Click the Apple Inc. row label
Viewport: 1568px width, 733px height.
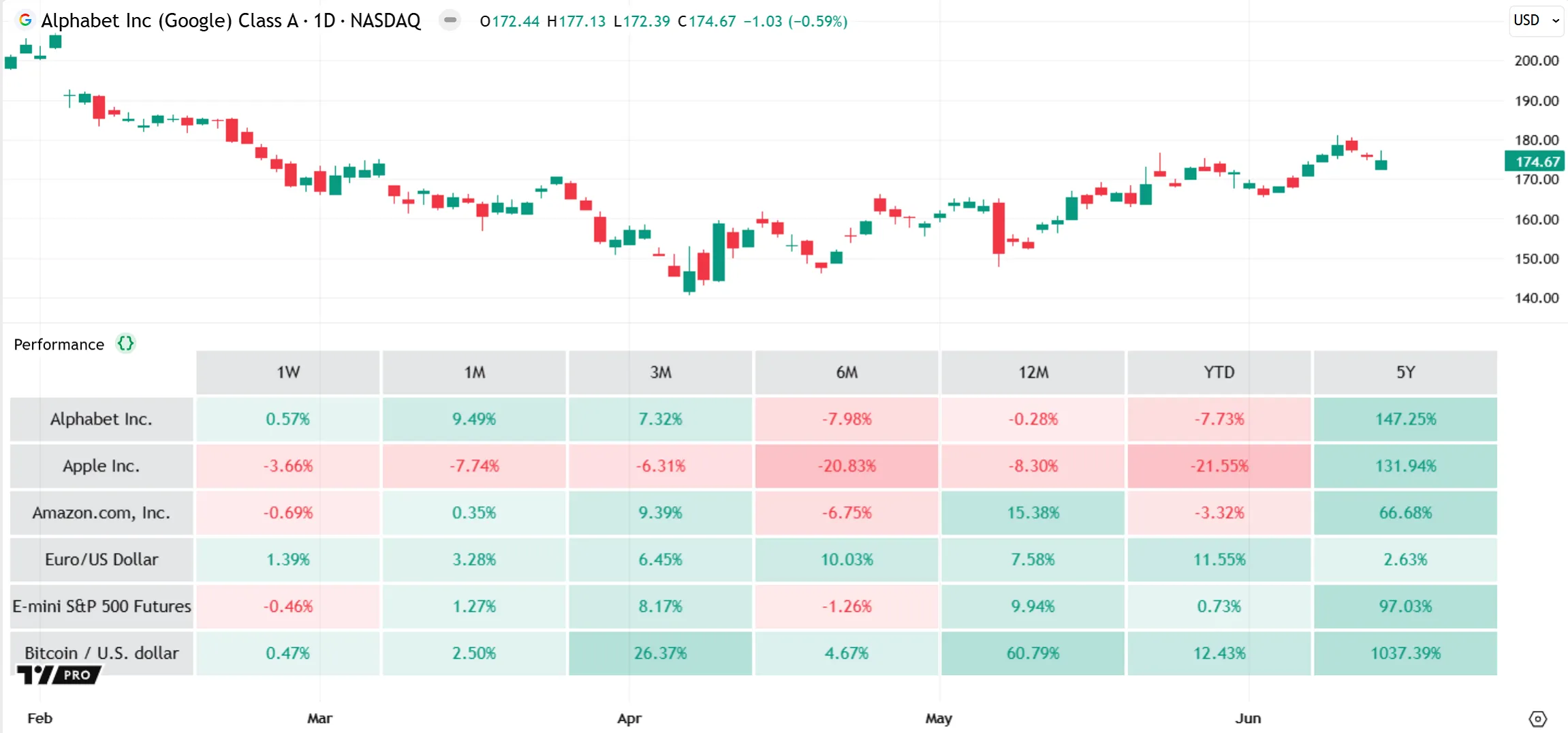coord(101,466)
